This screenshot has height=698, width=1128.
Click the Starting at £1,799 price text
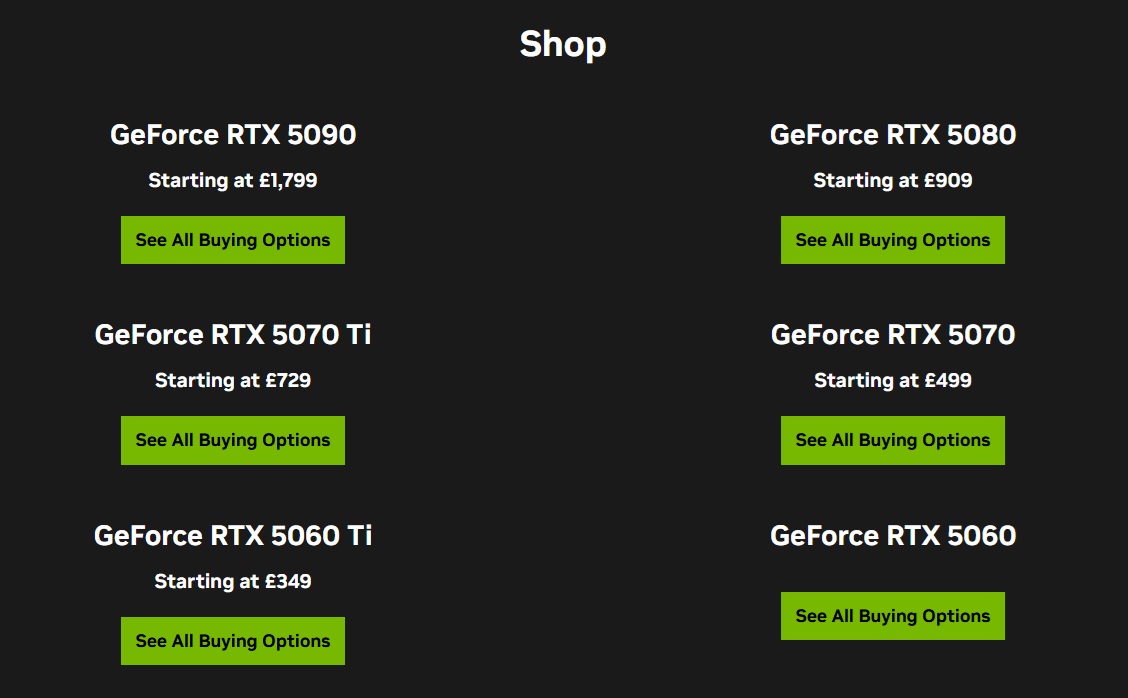tap(232, 181)
